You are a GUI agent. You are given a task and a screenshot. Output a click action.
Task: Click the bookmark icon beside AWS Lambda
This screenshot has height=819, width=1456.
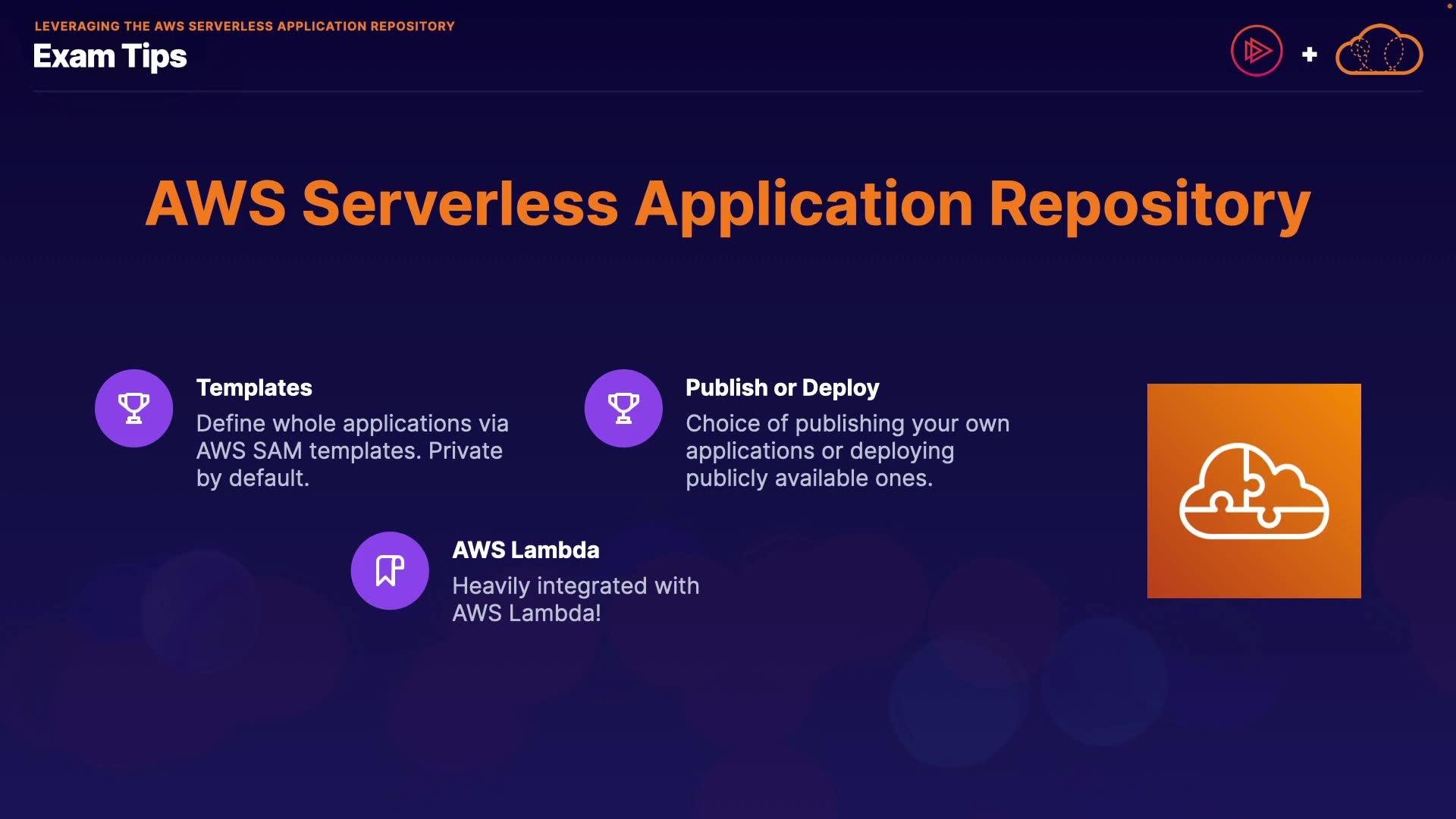point(390,570)
